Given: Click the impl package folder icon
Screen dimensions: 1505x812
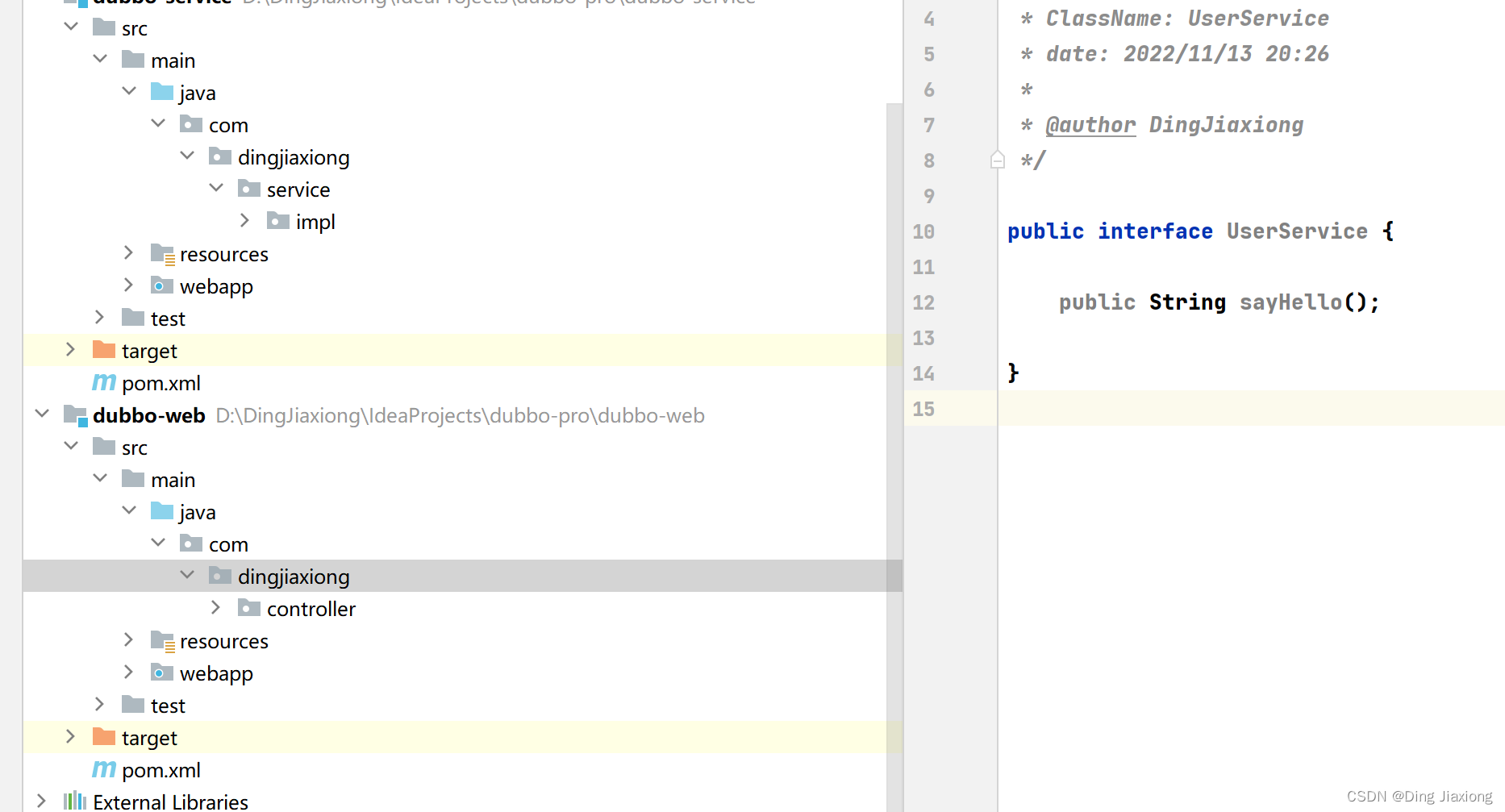Looking at the screenshot, I should 278,220.
